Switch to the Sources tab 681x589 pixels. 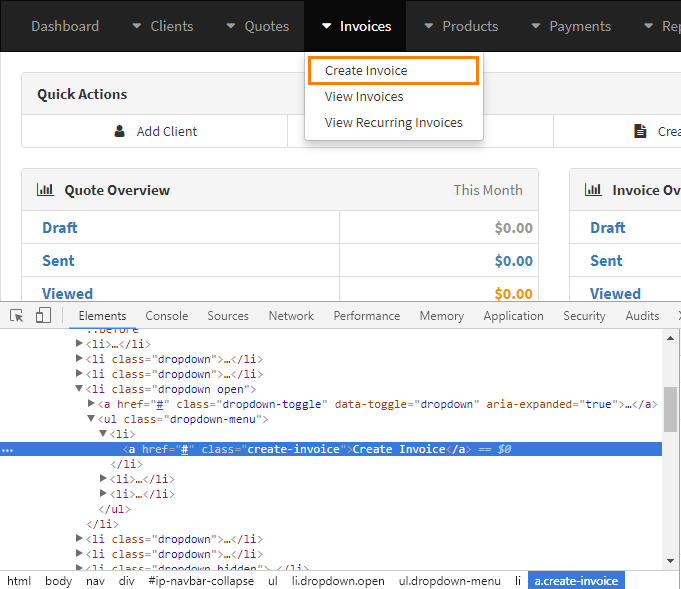tap(228, 316)
